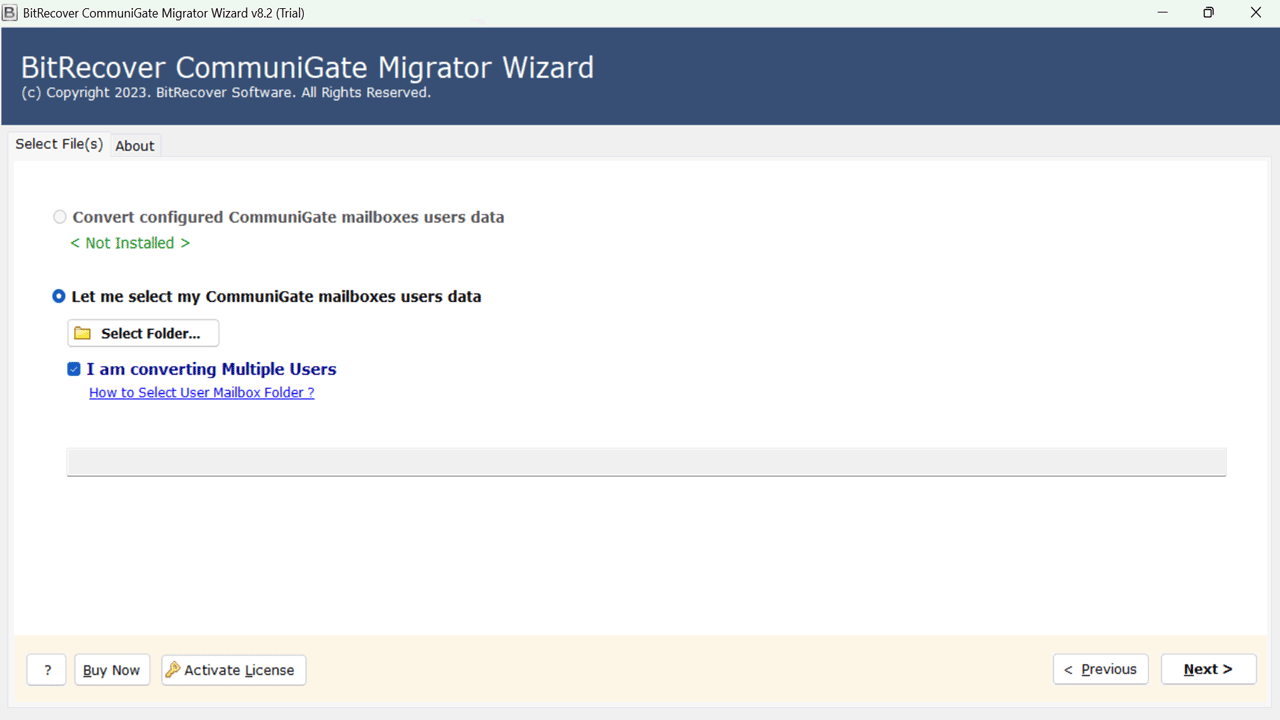
Task: Click the question mark help button
Action: (x=47, y=670)
